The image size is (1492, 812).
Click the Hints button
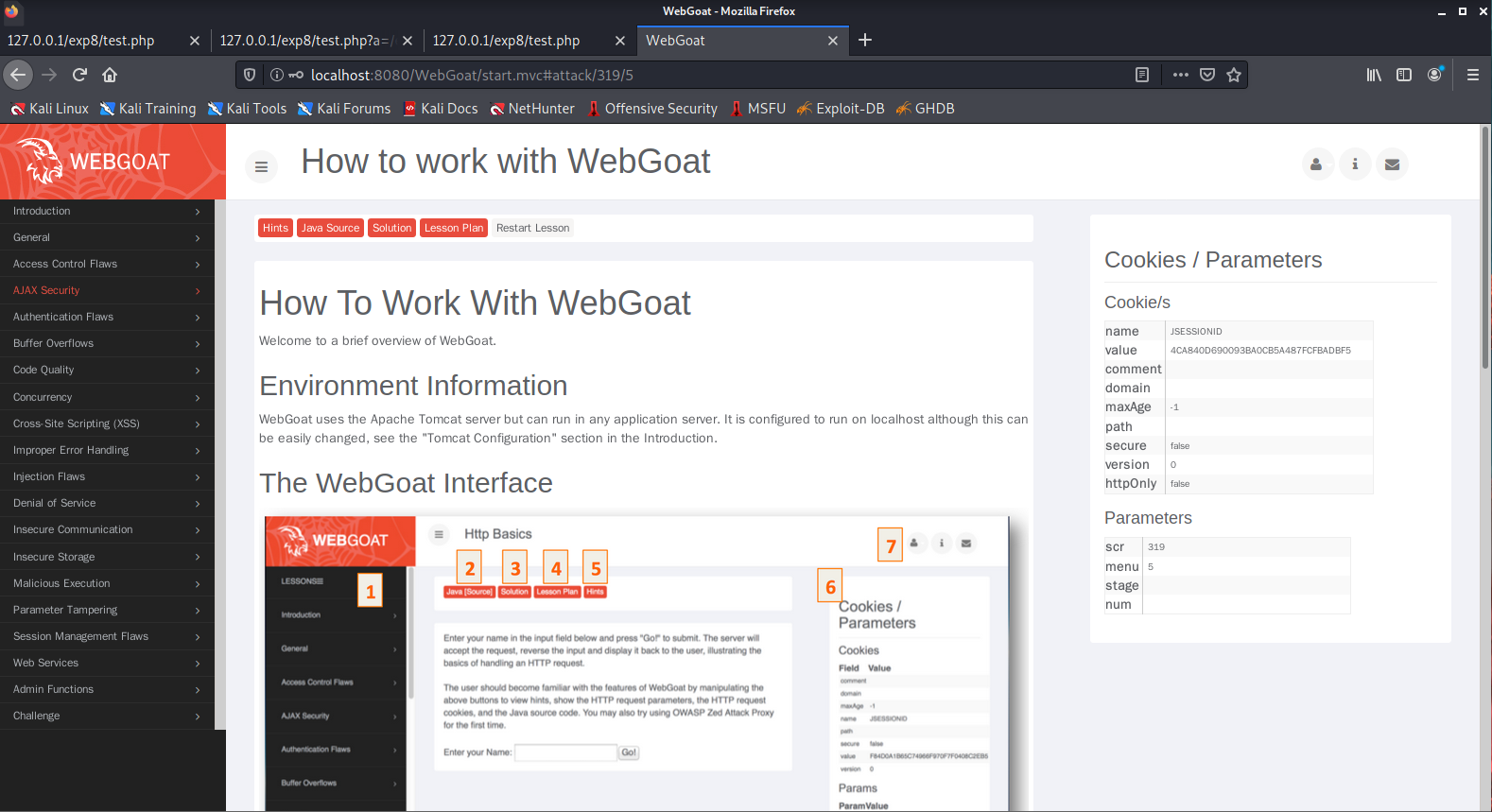coord(275,228)
